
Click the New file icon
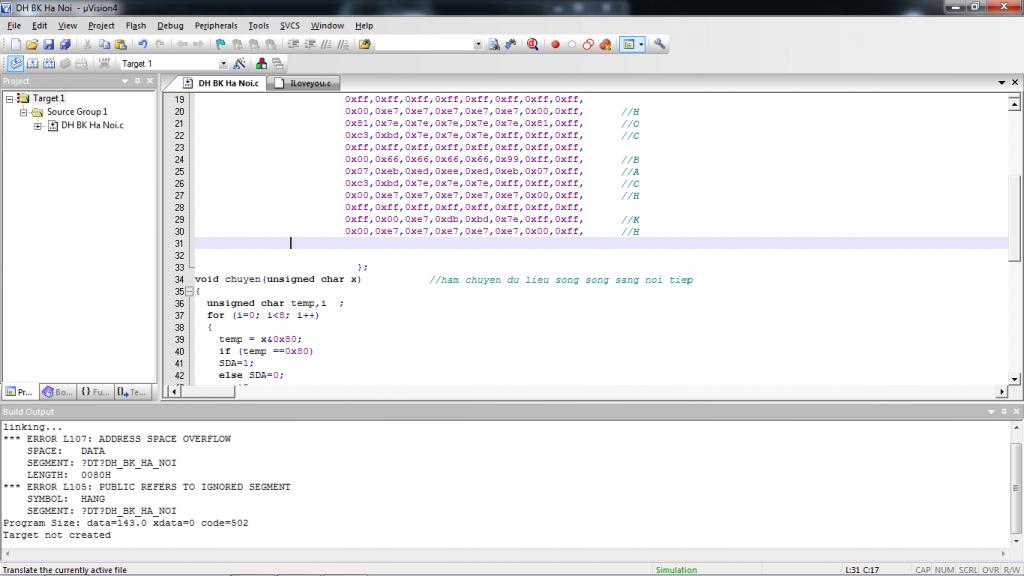pyautogui.click(x=15, y=44)
